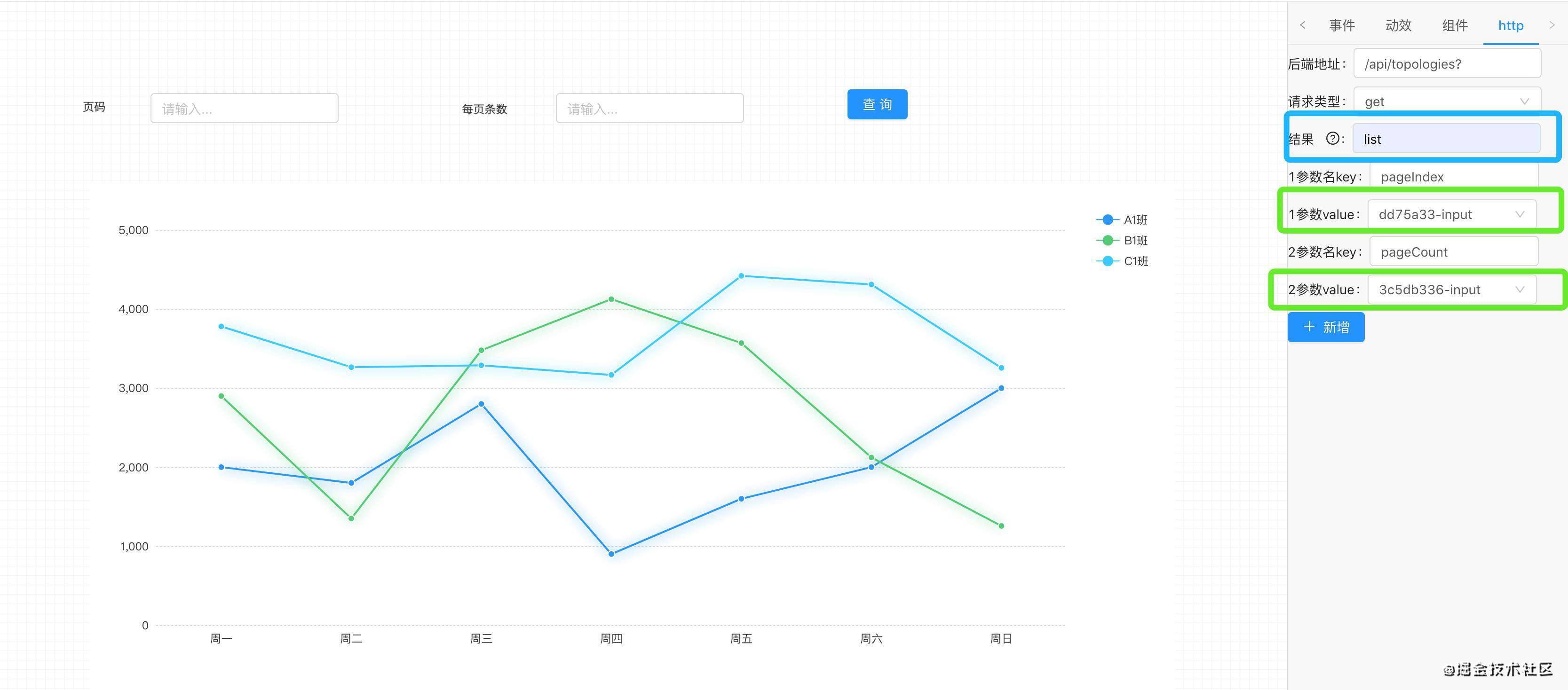Screen dimensions: 1568x690
Task: Toggle A1班 legend series marker
Action: (x=1108, y=220)
